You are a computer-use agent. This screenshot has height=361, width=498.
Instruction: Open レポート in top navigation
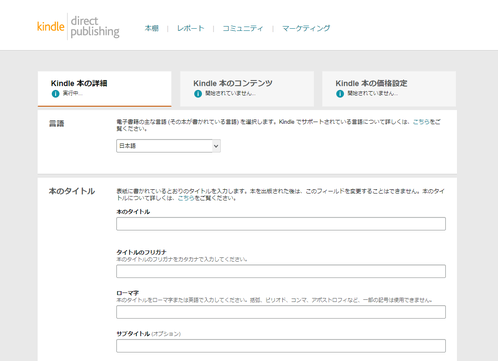(x=190, y=28)
